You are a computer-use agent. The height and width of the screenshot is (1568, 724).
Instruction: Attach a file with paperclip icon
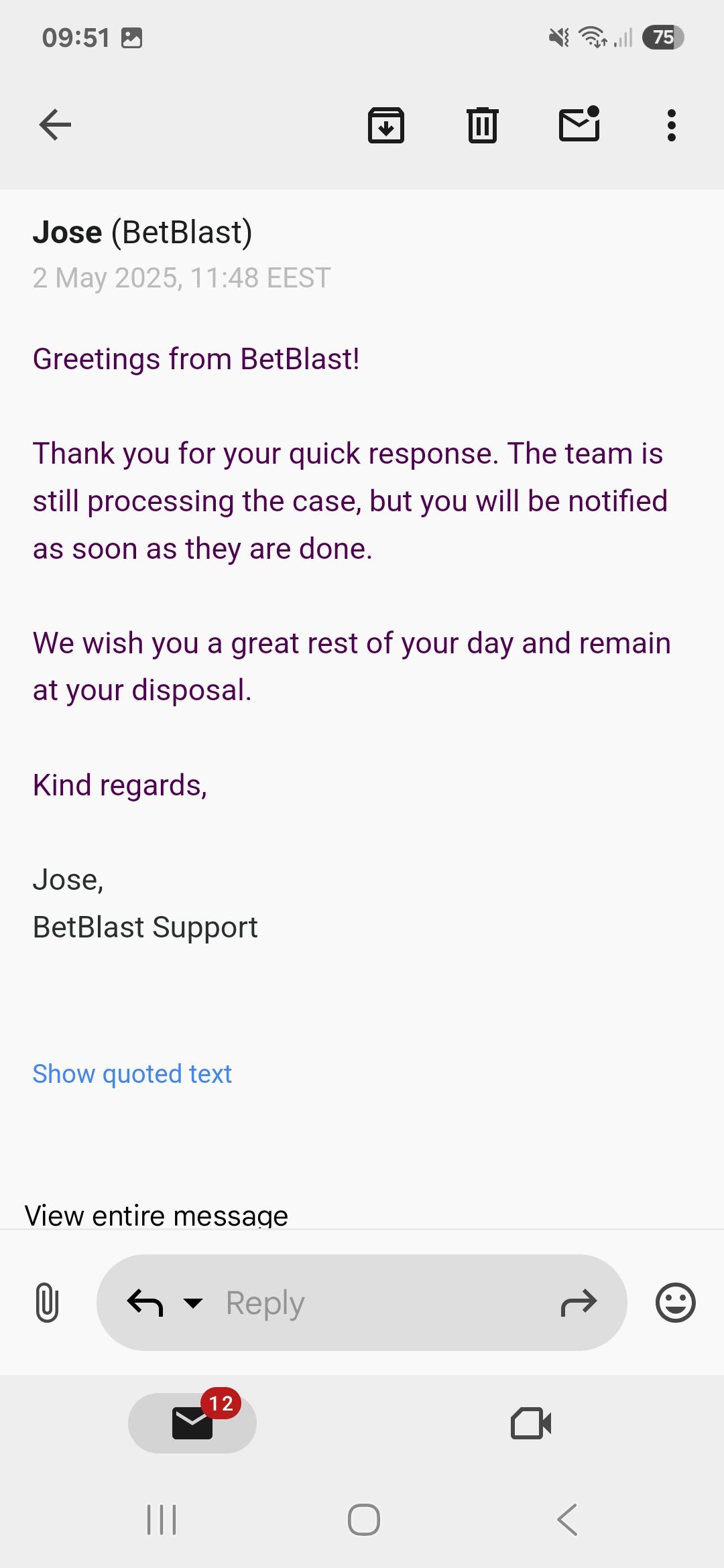coord(47,1302)
